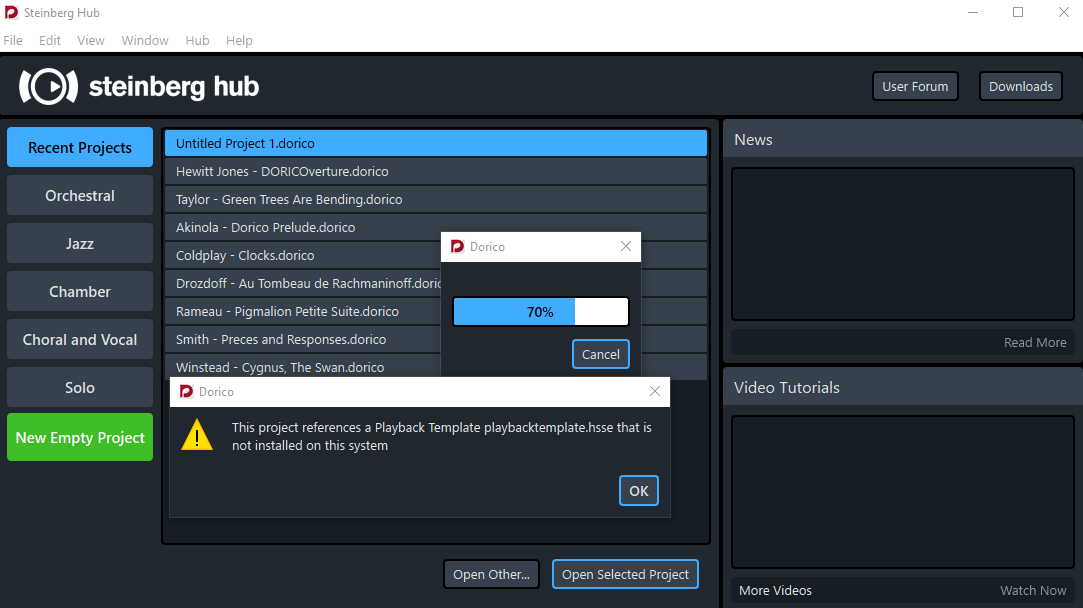This screenshot has width=1083, height=608.
Task: Click the Dorico icon in the warning dialog title bar
Action: [186, 392]
